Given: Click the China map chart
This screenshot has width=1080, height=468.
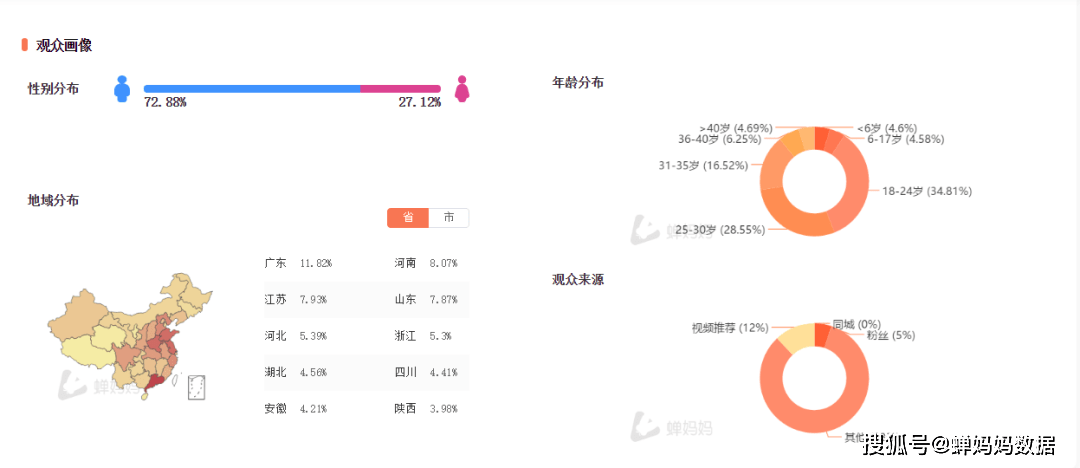Looking at the screenshot, I should 130,337.
